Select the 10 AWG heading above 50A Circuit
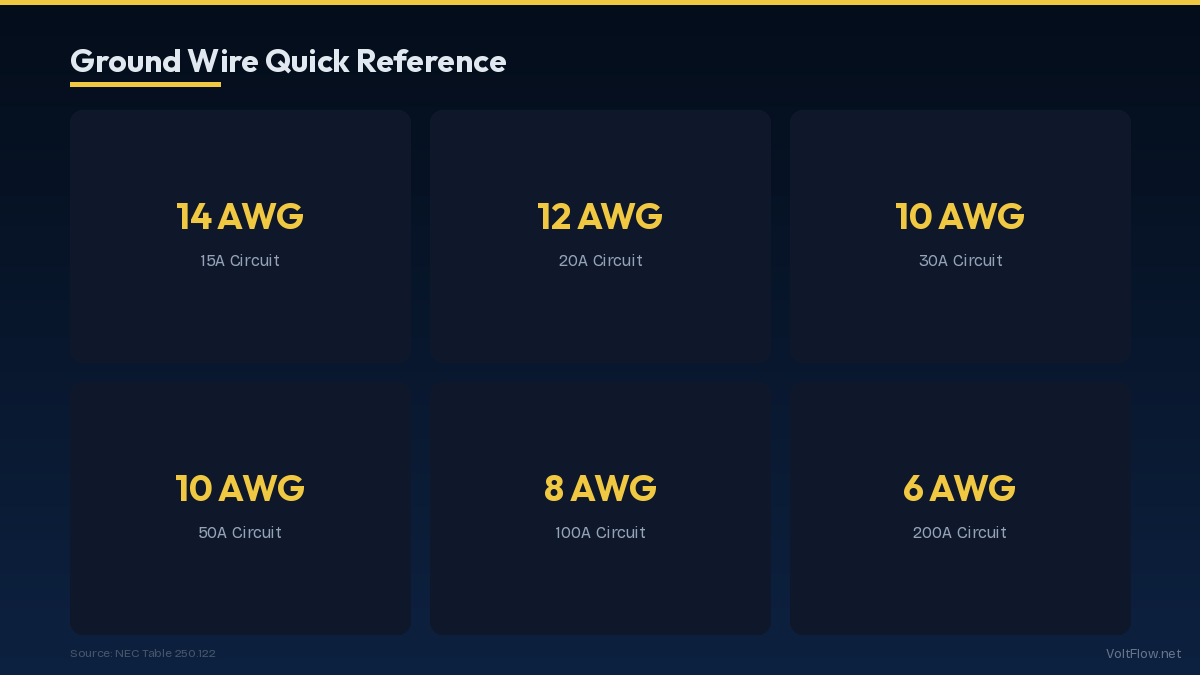Screen dimensions: 1200x675 point(240,488)
